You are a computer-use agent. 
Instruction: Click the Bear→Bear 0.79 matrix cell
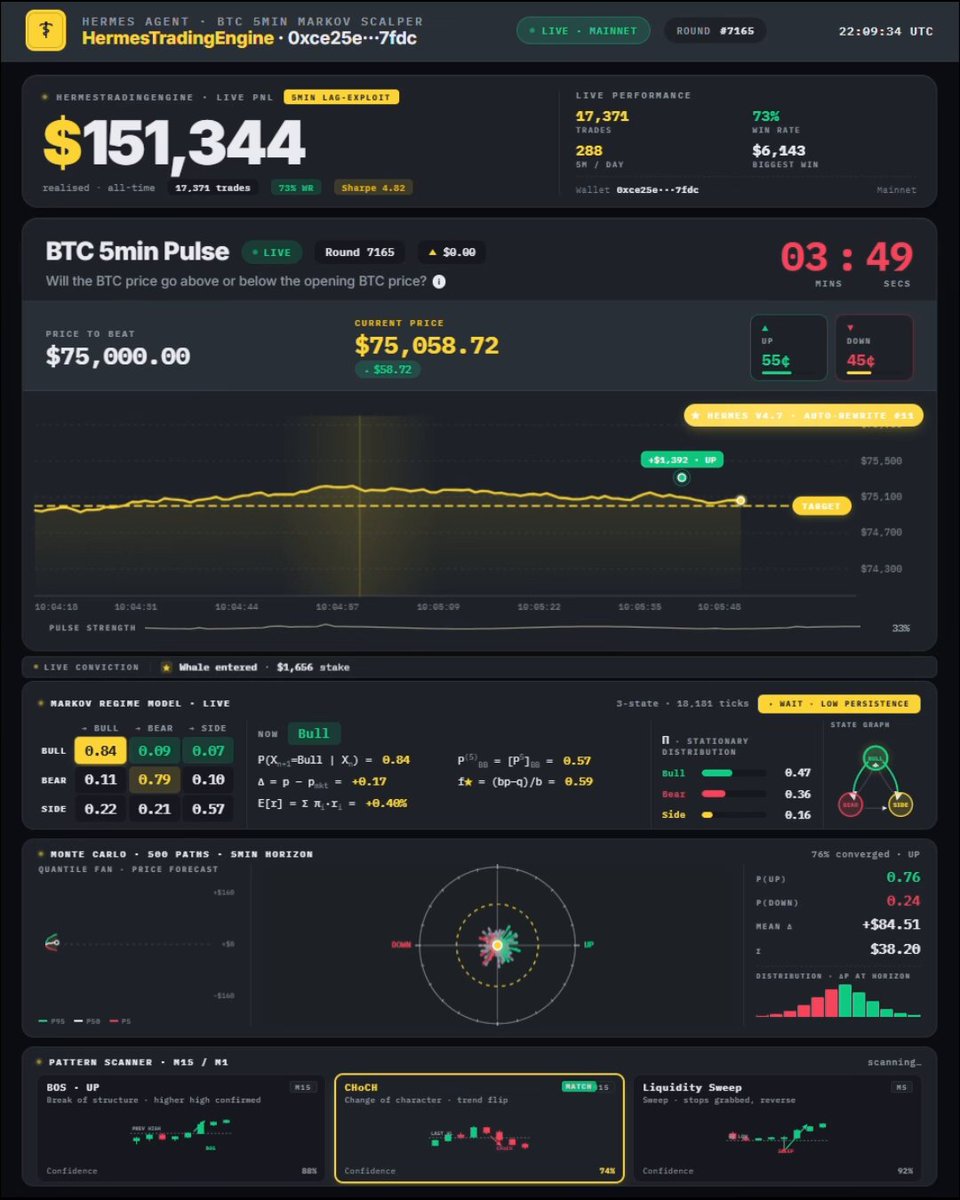coord(154,780)
